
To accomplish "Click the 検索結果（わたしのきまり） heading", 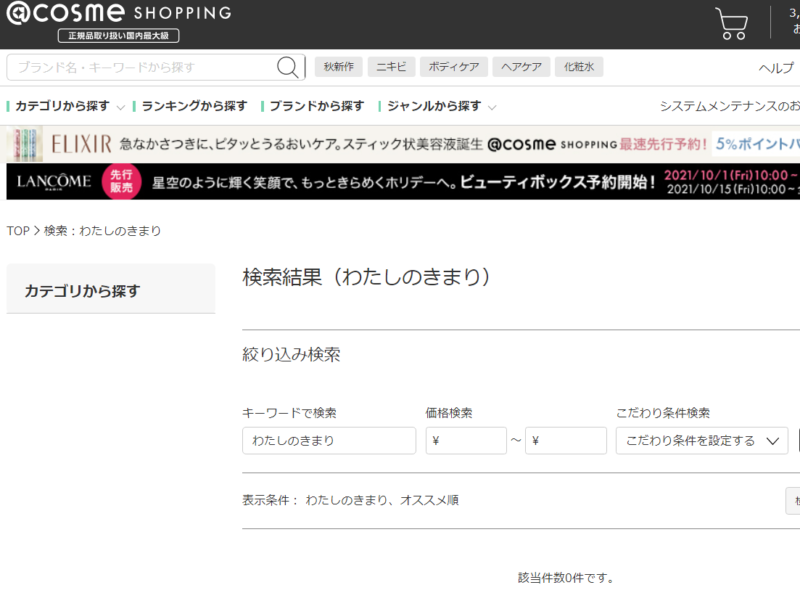I will click(x=366, y=277).
